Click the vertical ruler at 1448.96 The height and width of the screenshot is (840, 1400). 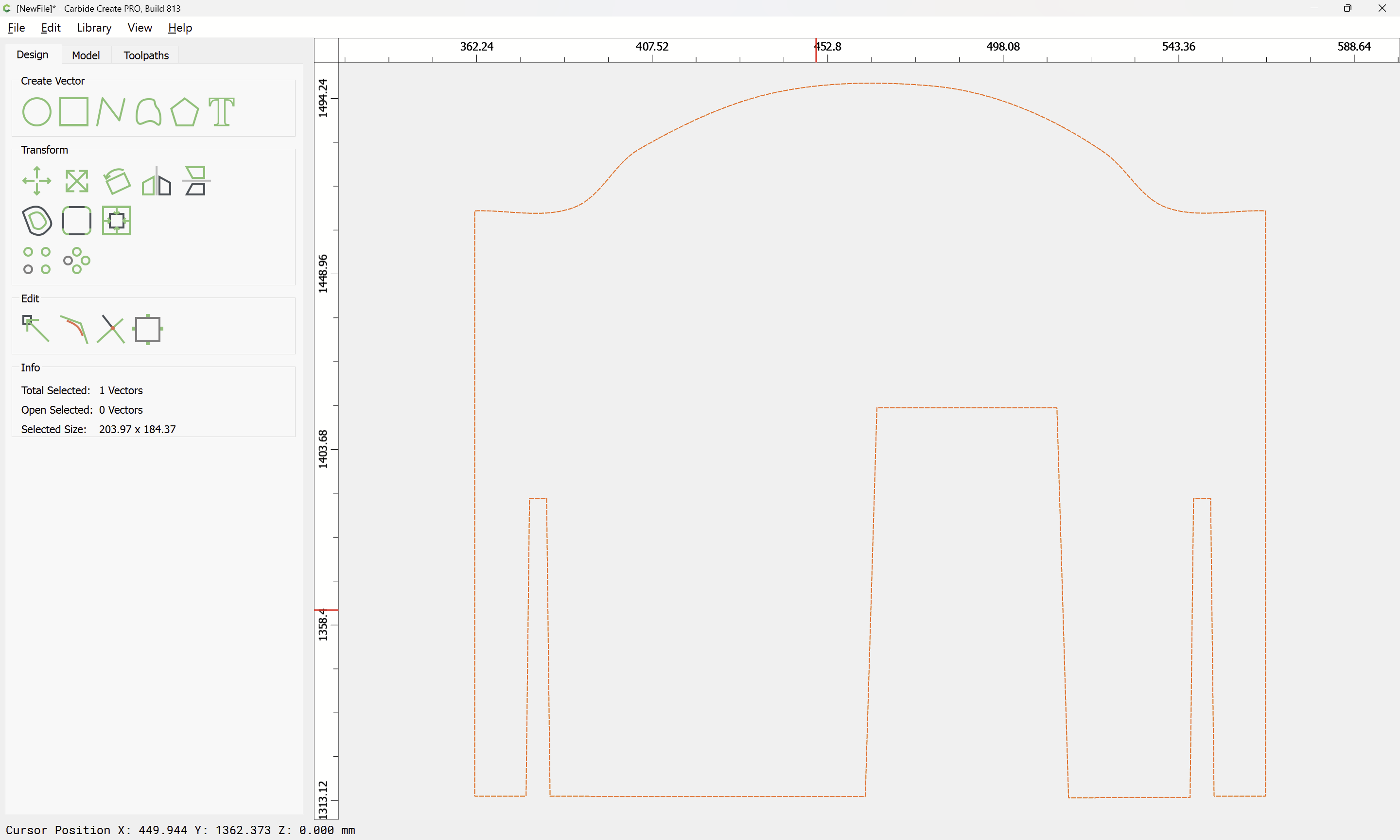pyautogui.click(x=323, y=273)
